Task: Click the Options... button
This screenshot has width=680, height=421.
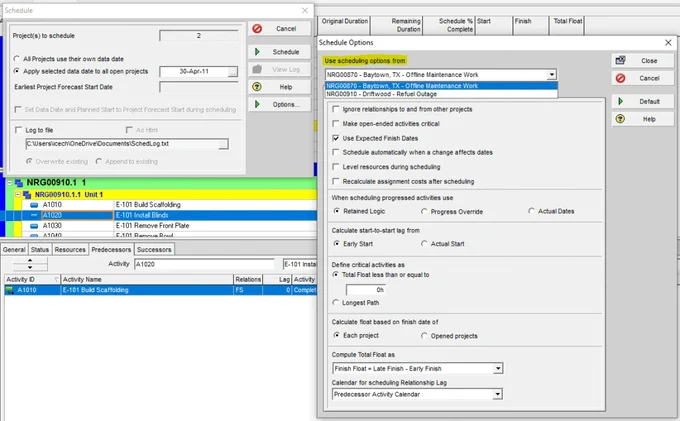Action: click(x=280, y=104)
